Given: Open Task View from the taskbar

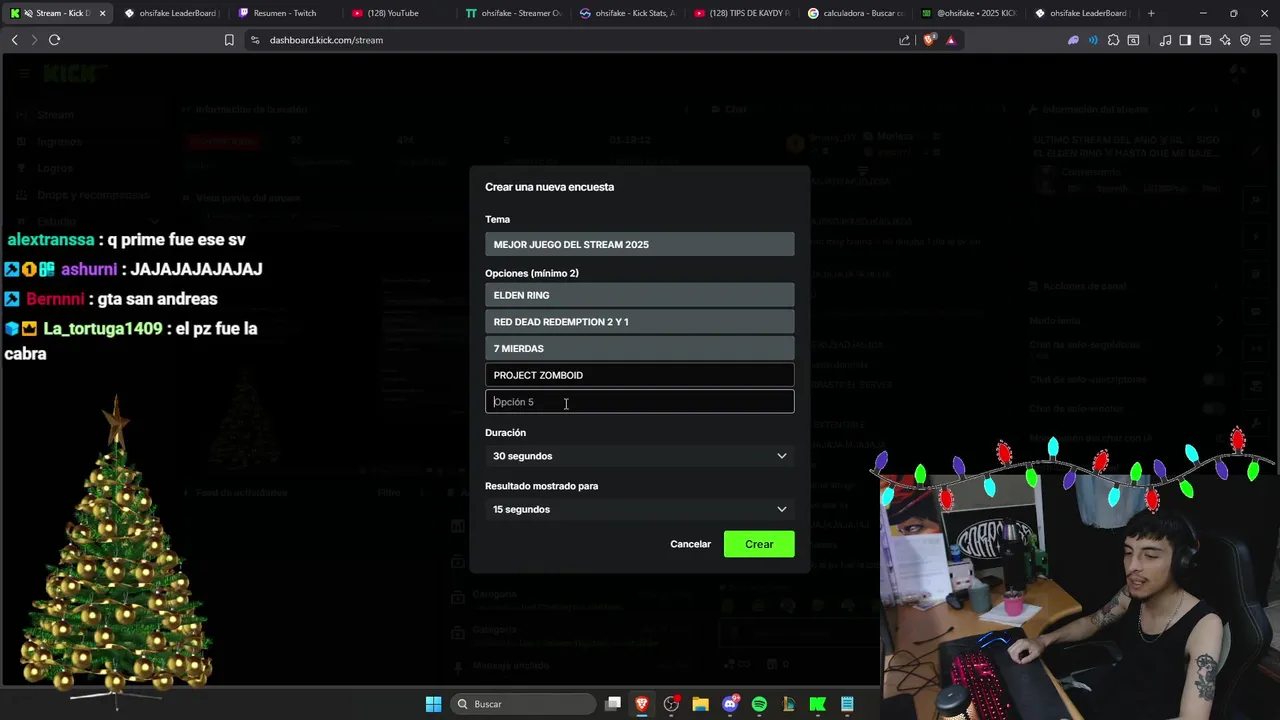Looking at the screenshot, I should click(613, 704).
